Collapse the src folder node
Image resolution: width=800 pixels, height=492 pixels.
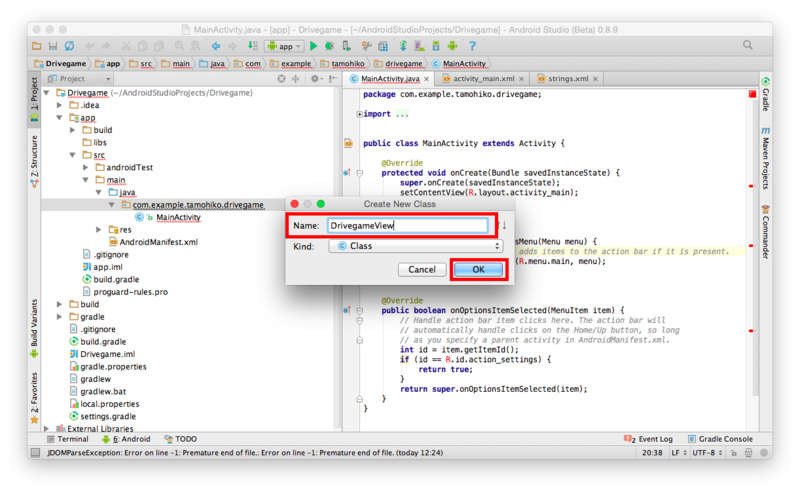pyautogui.click(x=73, y=155)
